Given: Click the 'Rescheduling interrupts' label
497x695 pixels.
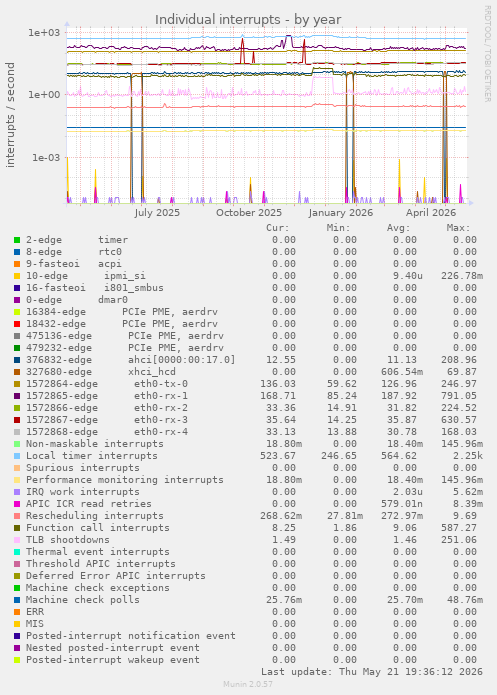Looking at the screenshot, I should point(95,515).
